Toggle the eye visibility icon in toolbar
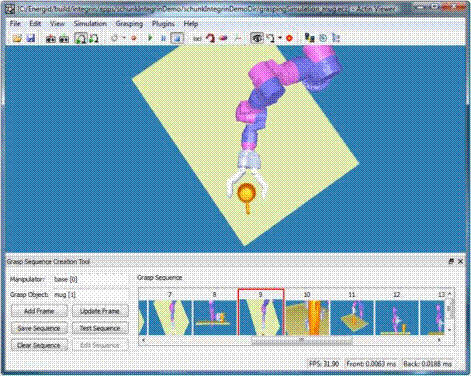 click(257, 38)
